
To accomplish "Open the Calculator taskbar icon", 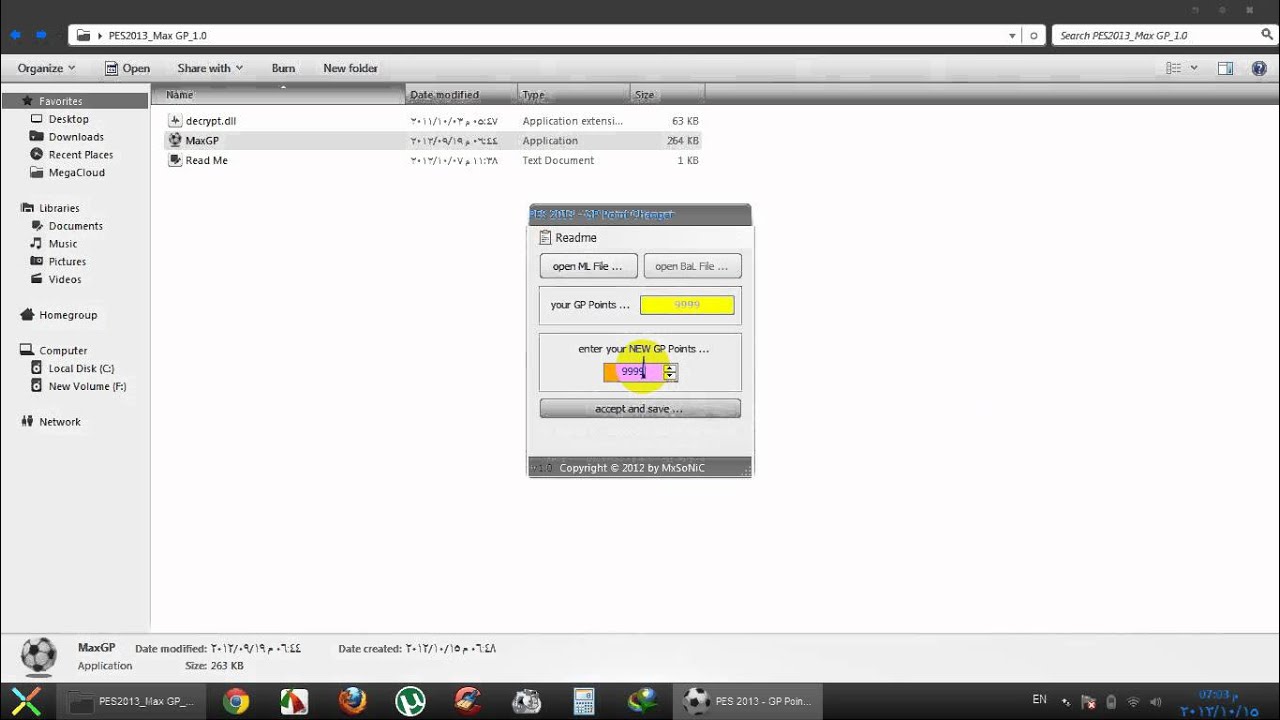I will pyautogui.click(x=584, y=701).
